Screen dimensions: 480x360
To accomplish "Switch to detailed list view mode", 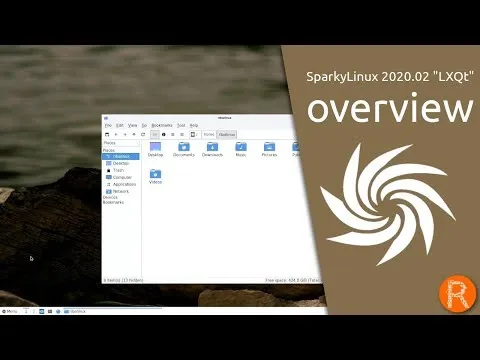I will point(182,134).
